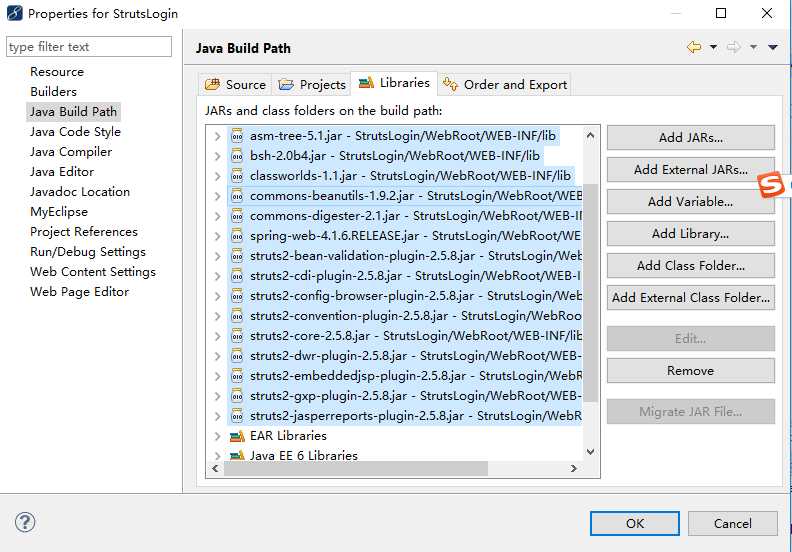Image resolution: width=792 pixels, height=552 pixels.
Task: Select Resource in the properties tree
Action: point(57,72)
